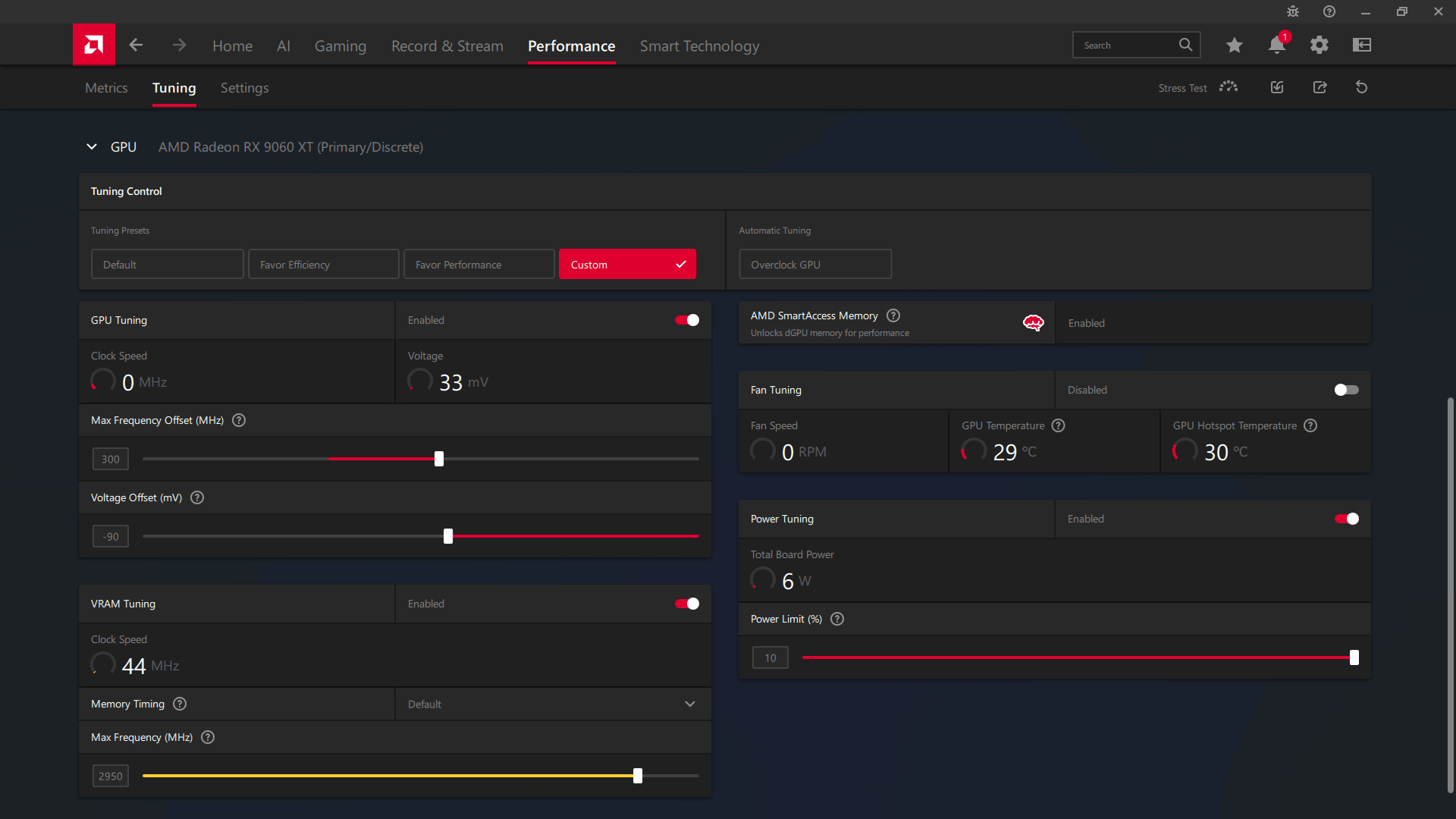
Task: Collapse the GPU section chevron
Action: (92, 146)
